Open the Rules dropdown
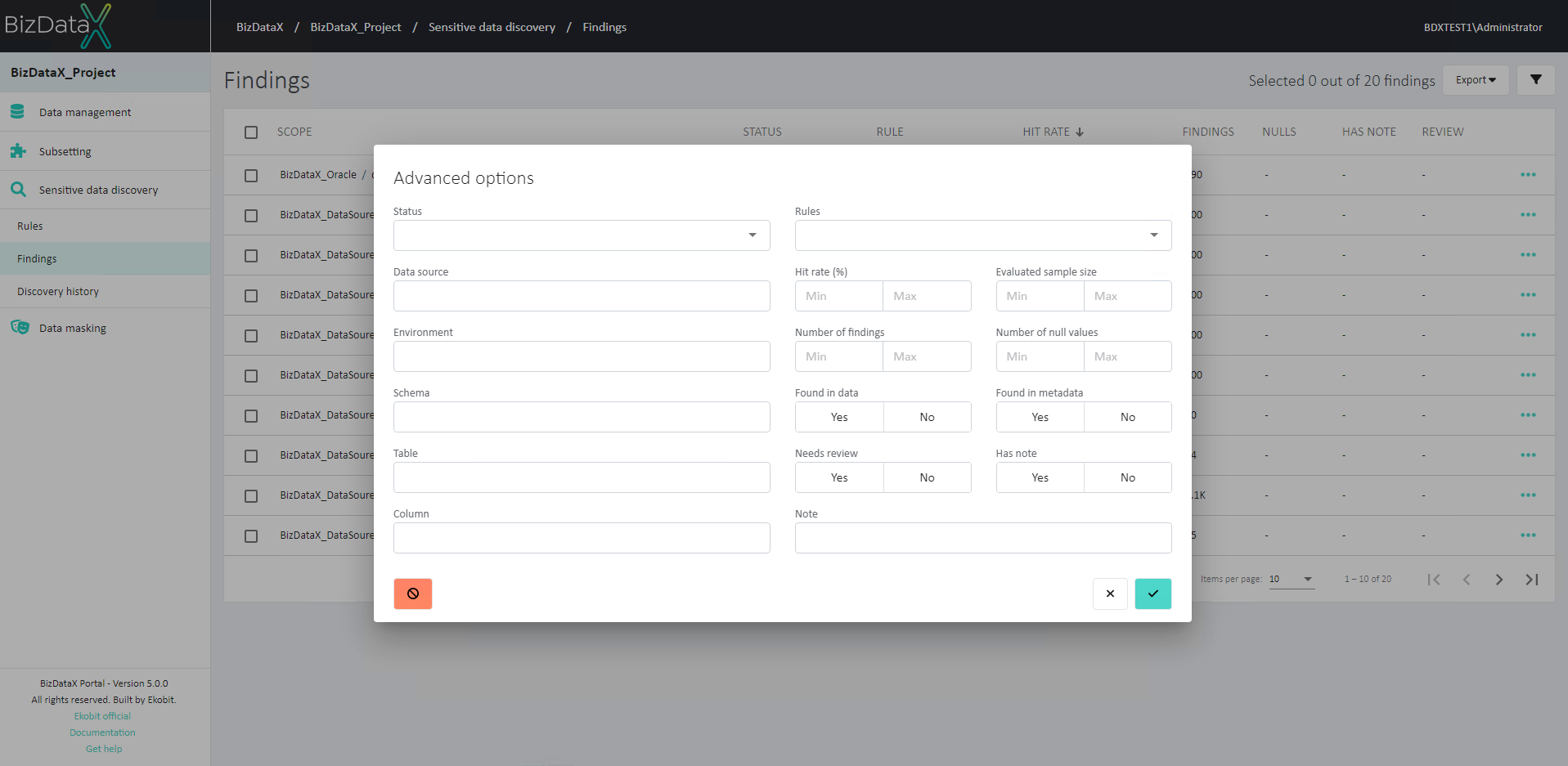 click(x=983, y=235)
